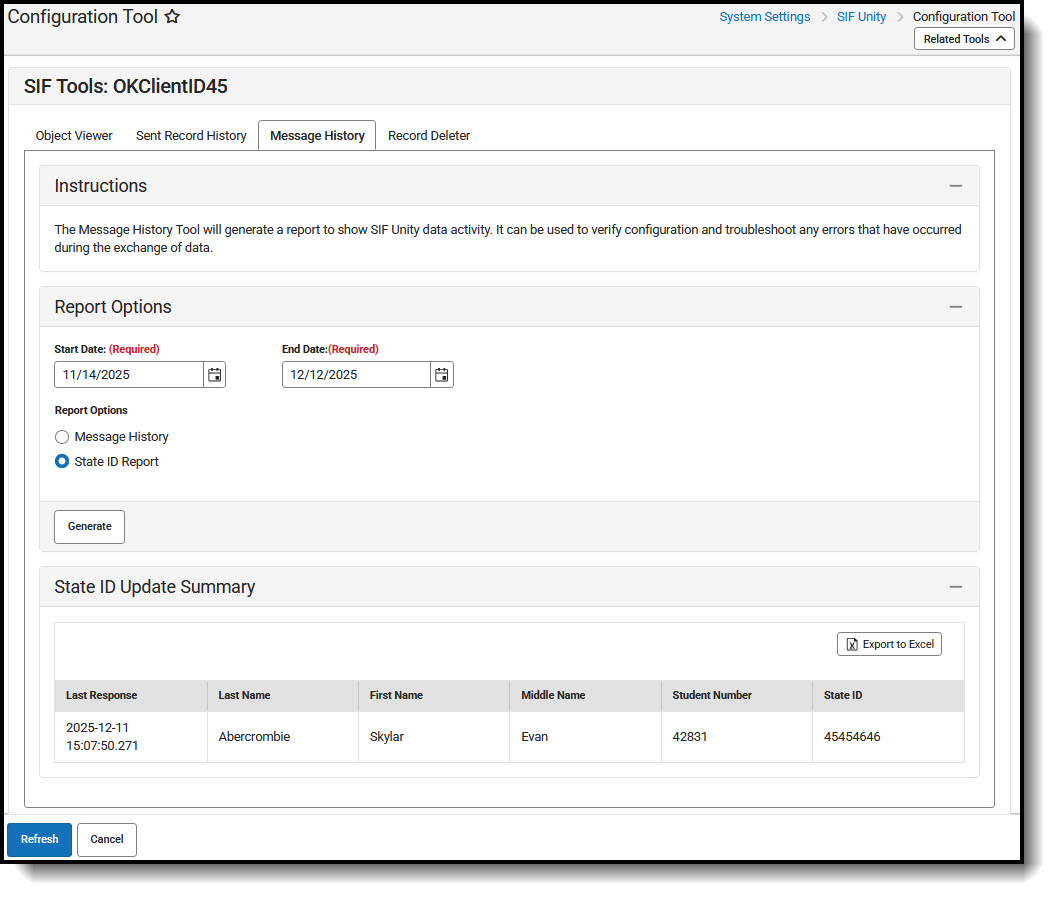1058x898 pixels.
Task: Click the star to favorite Configuration Tool
Action: (x=173, y=16)
